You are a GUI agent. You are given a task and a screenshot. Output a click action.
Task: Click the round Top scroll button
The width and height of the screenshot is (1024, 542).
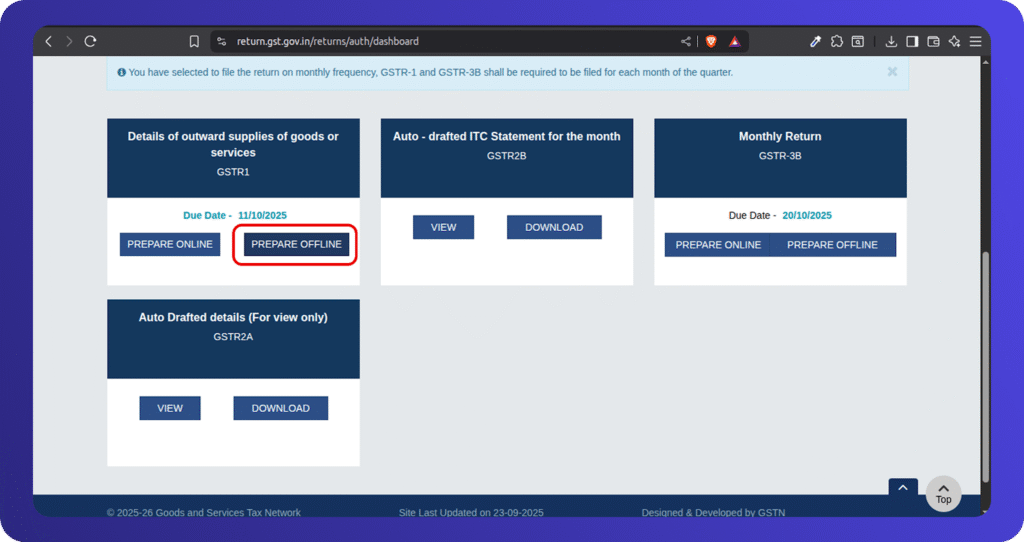pos(943,493)
